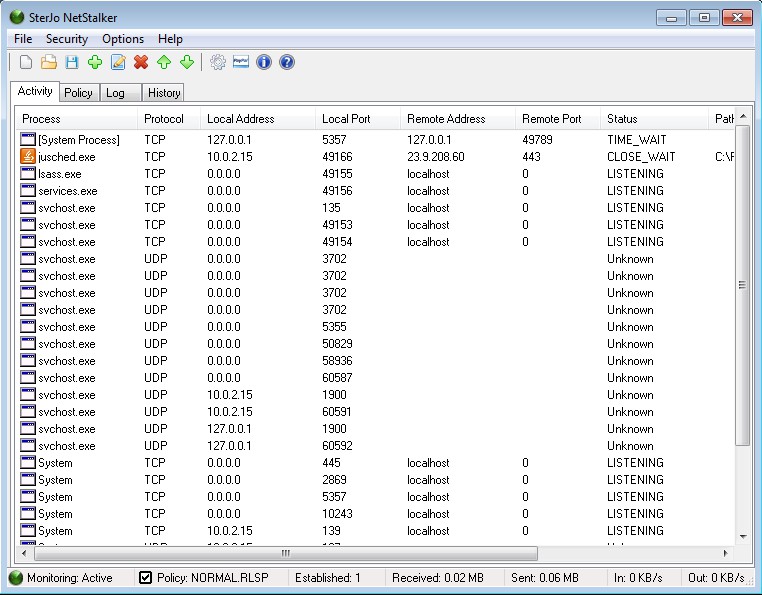Move rule up with green up arrow
Screen dimensions: 762x595
[x=164, y=63]
